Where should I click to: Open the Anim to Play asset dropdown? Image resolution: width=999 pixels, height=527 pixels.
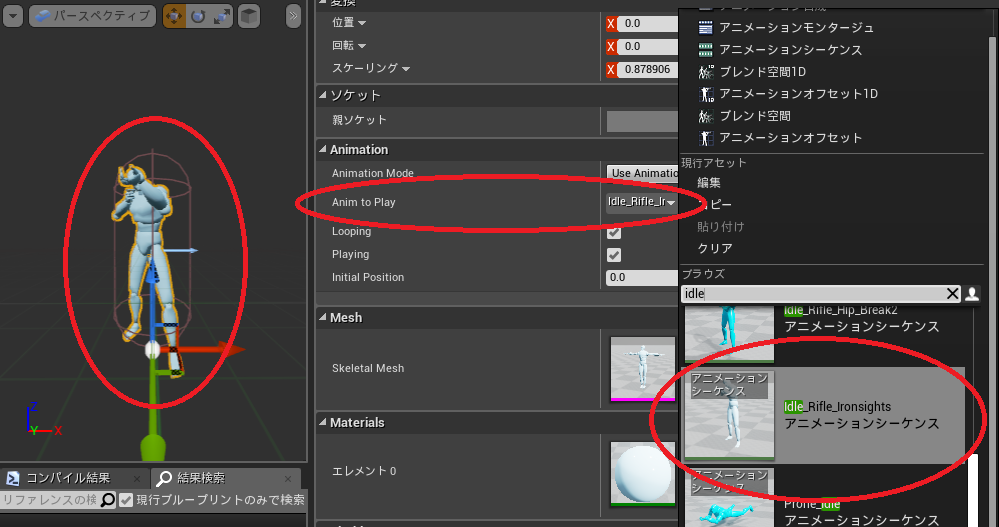click(x=642, y=202)
